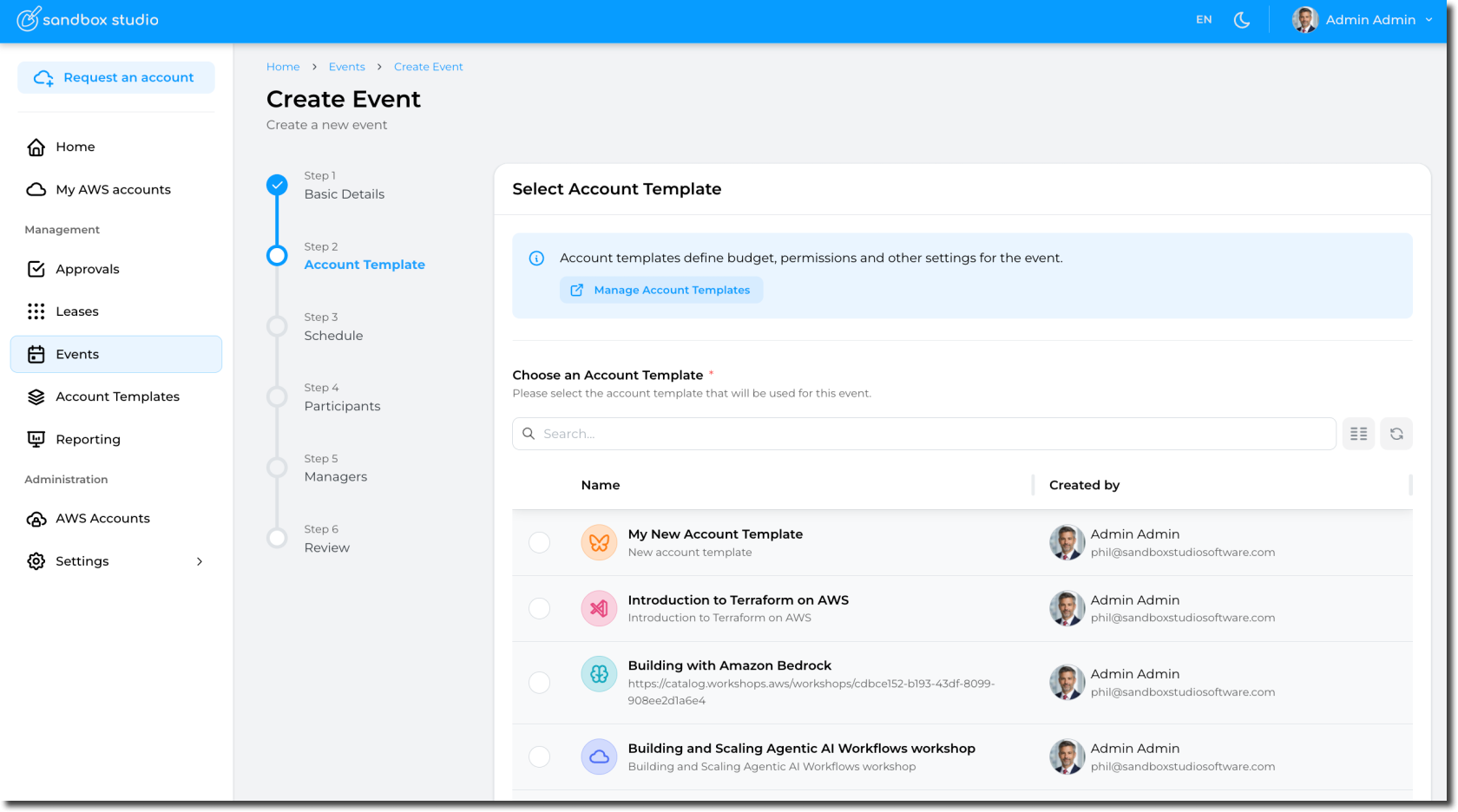Viewport: 1458px width, 812px height.
Task: Click the Amazon Bedrock template teal icon
Action: click(x=599, y=674)
